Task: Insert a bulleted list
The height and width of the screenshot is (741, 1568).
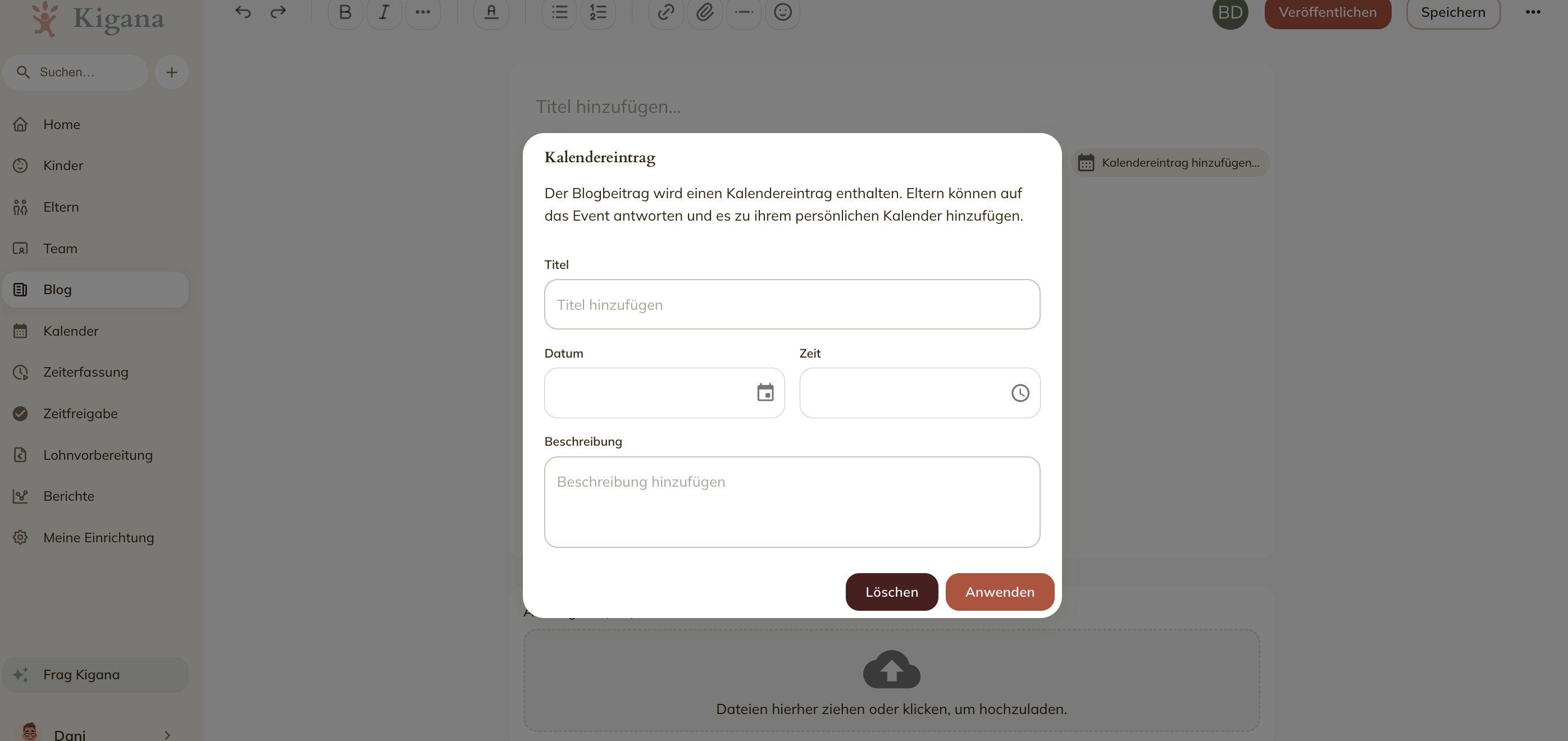Action: [559, 12]
